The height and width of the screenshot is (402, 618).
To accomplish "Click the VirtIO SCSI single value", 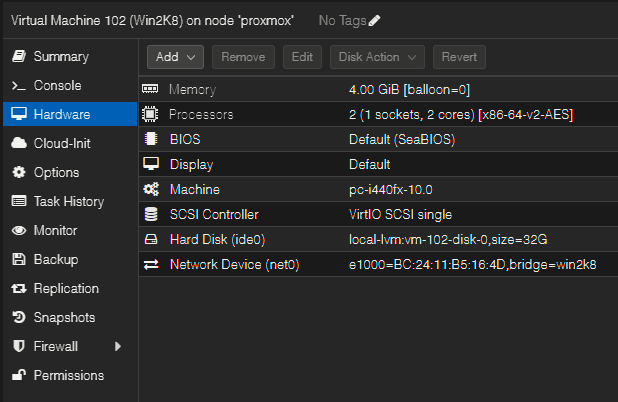I will [x=400, y=215].
